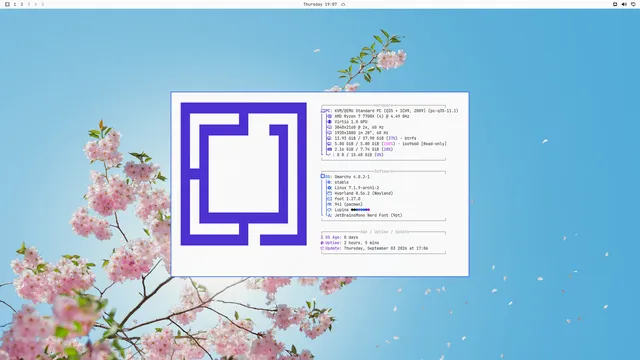Click the '2.16 GiB / 7.74 GiB' text
640x360 pixels.
click(357, 149)
